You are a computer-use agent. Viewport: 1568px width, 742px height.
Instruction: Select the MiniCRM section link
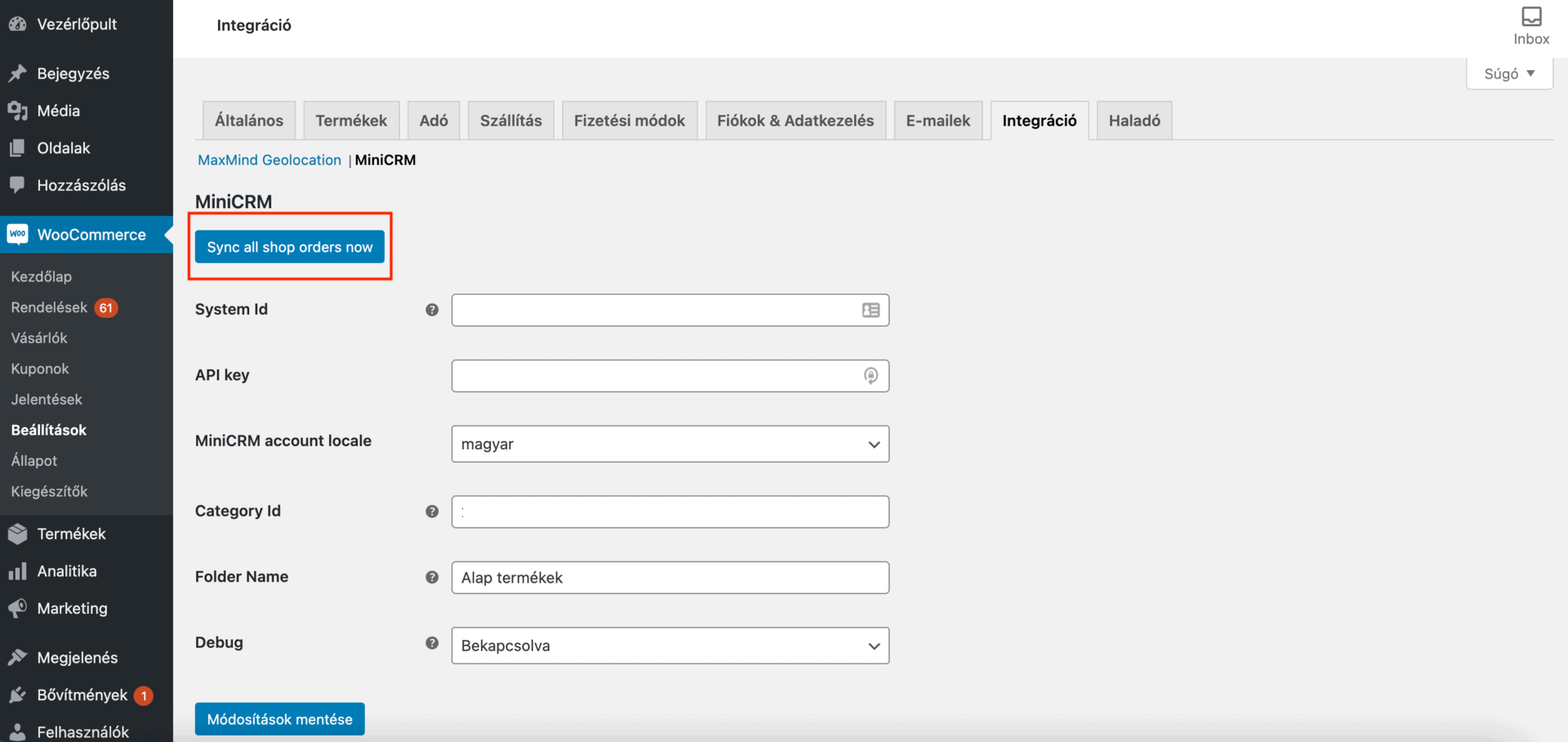coord(385,160)
